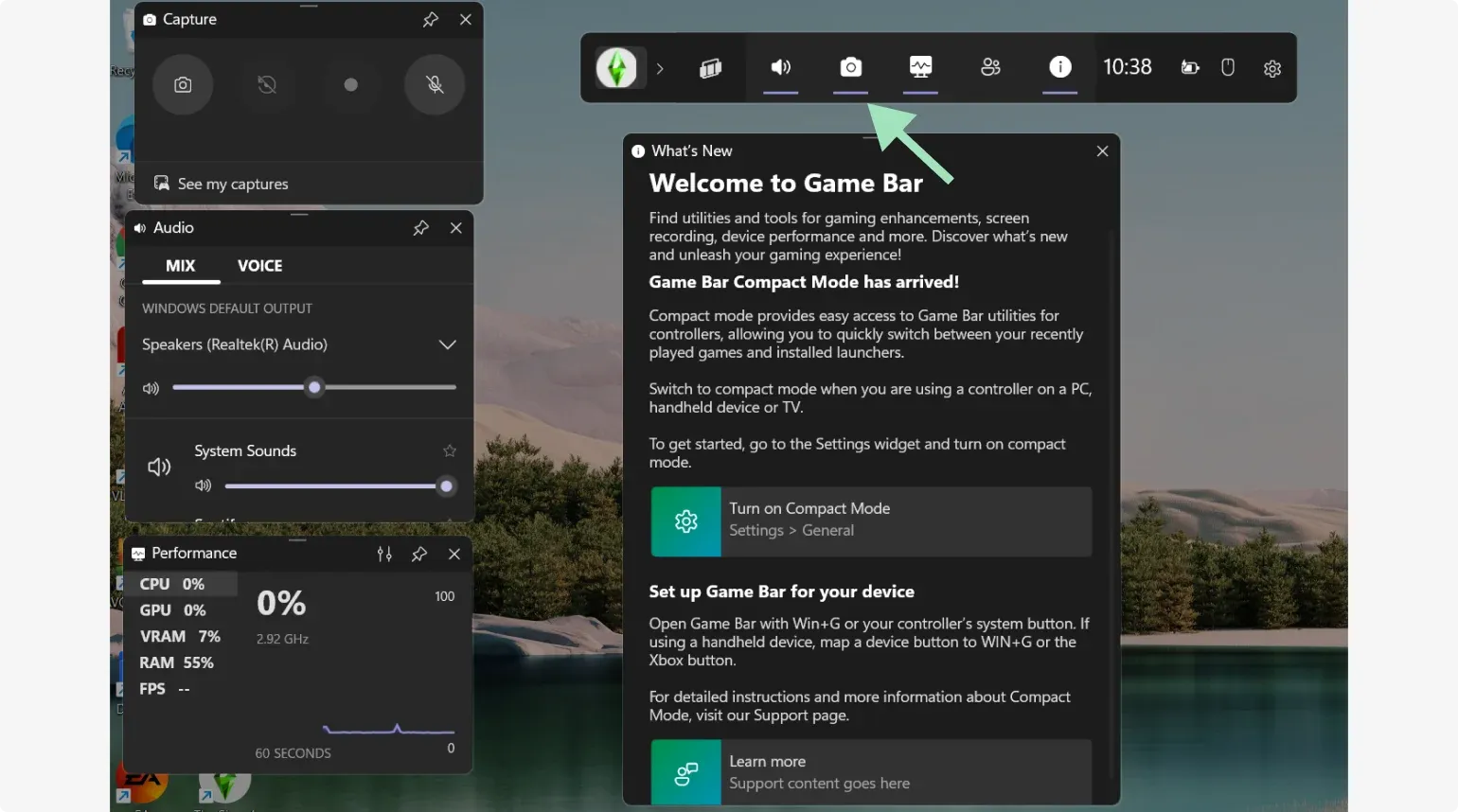The height and width of the screenshot is (812, 1458).
Task: Select the VRAM metric row
Action: (x=180, y=636)
